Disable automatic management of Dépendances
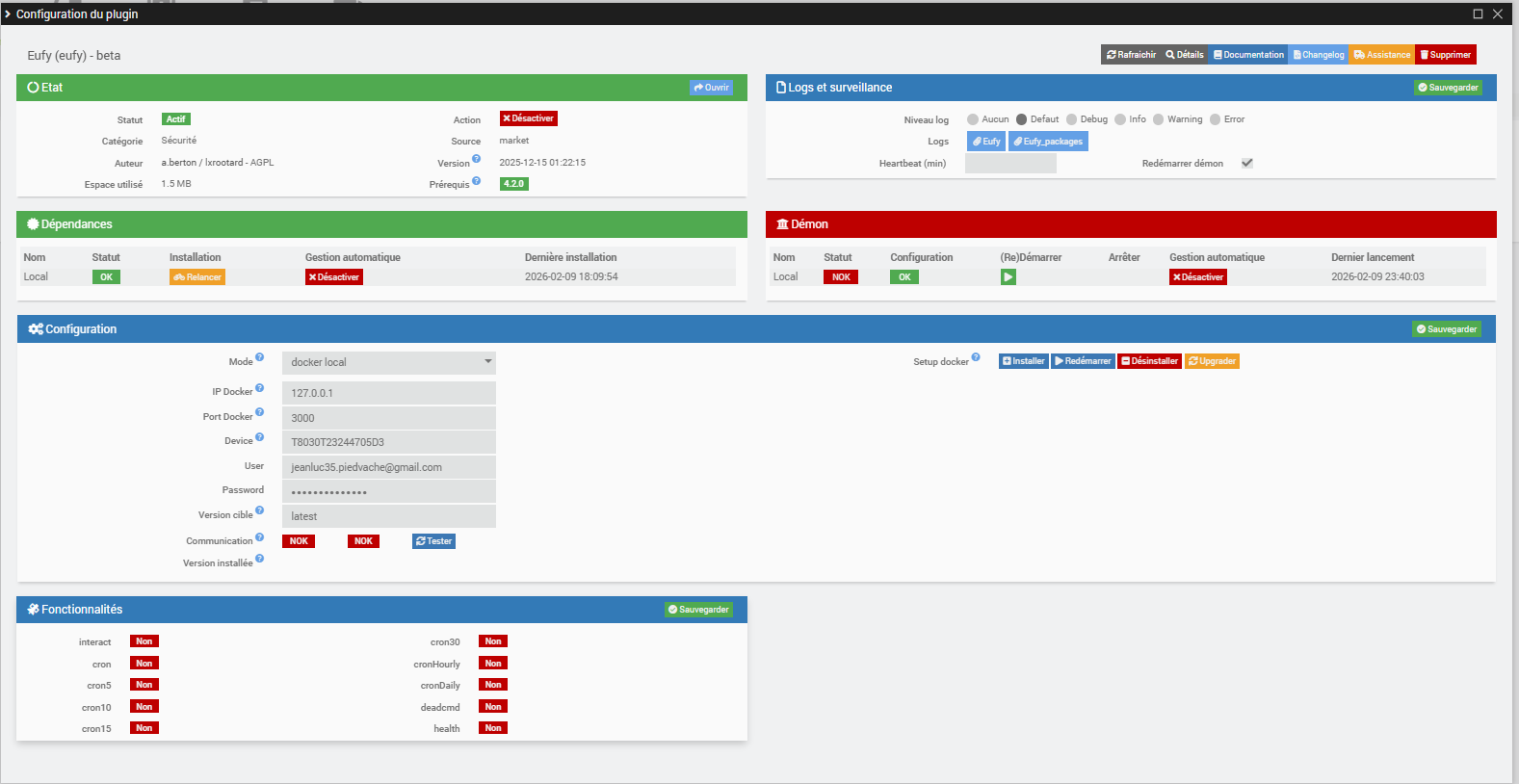This screenshot has height=784, width=1519. pyautogui.click(x=334, y=277)
